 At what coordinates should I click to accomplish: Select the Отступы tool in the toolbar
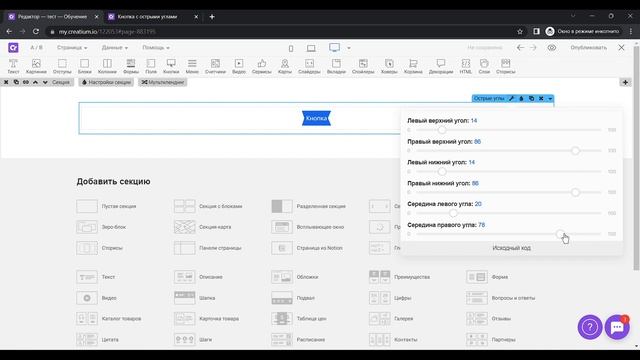pos(62,66)
